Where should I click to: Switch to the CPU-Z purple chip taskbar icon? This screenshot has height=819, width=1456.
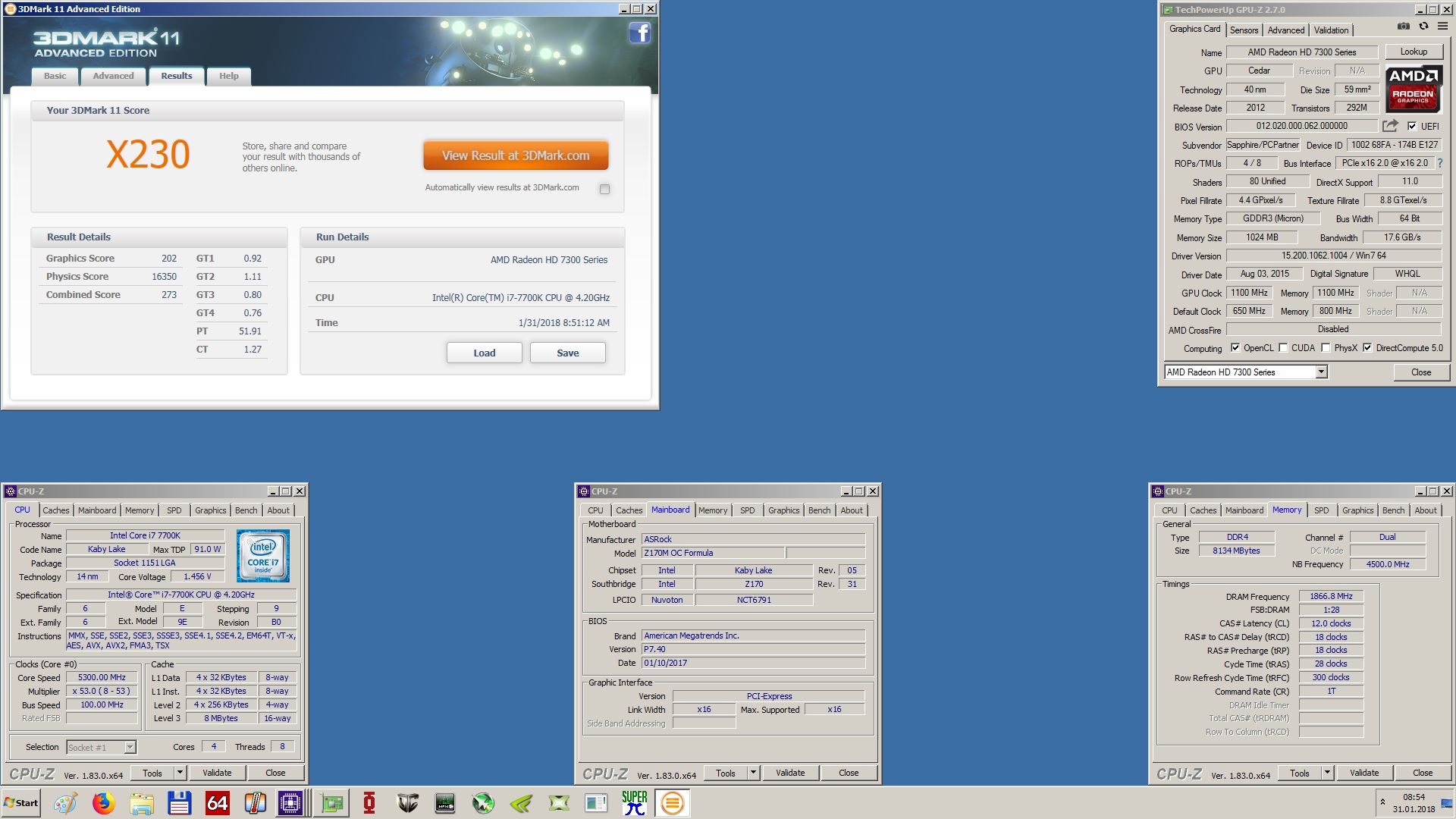[x=290, y=803]
